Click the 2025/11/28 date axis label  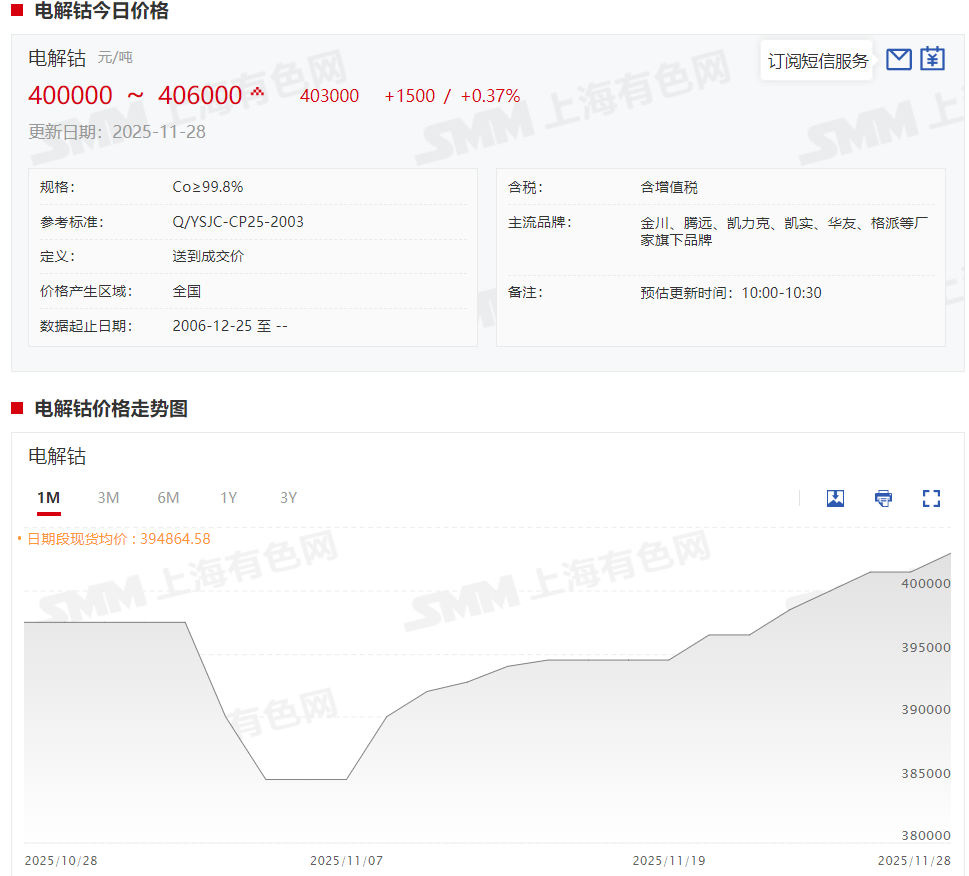tap(914, 861)
